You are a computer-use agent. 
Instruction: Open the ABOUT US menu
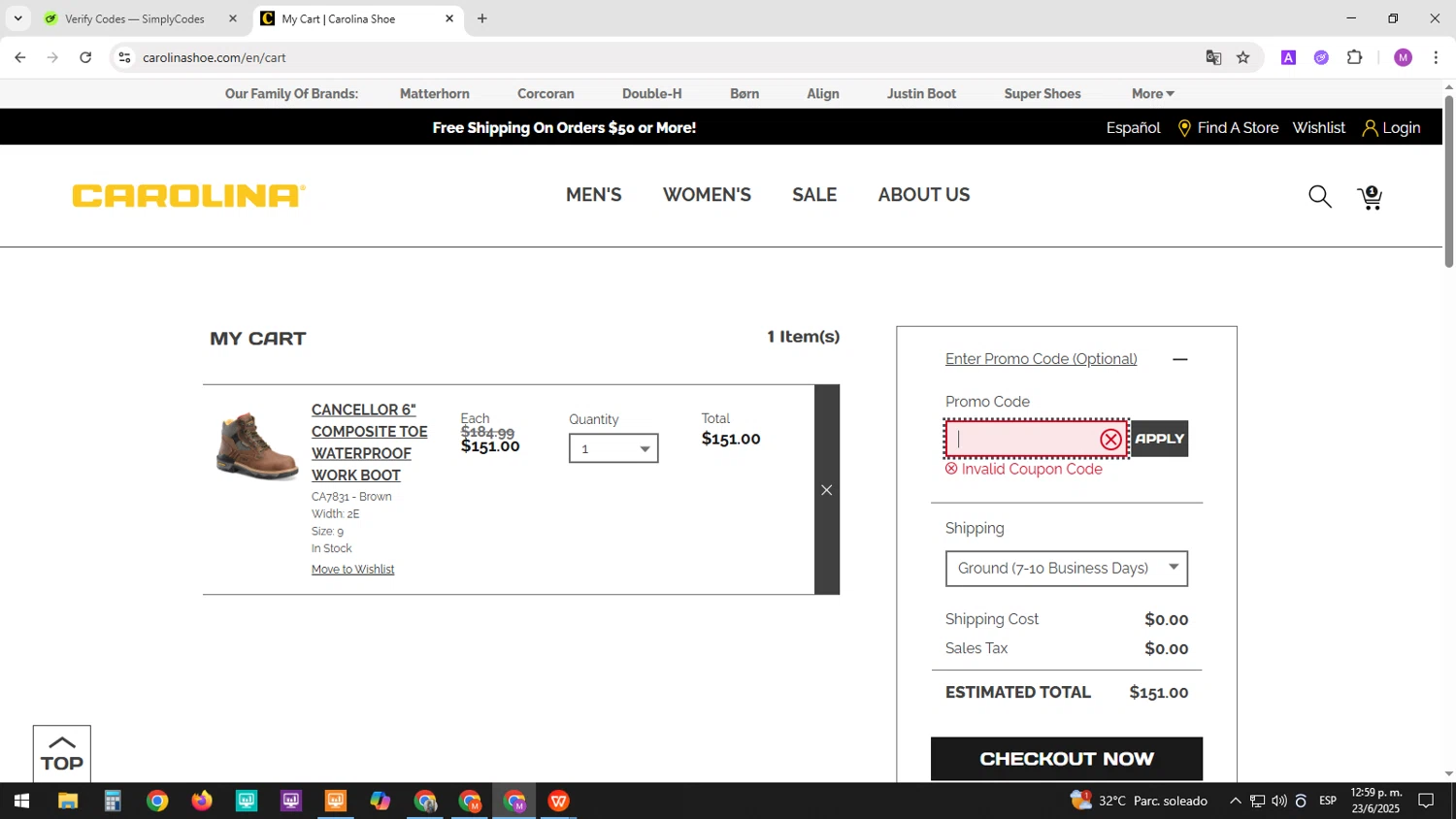924,195
